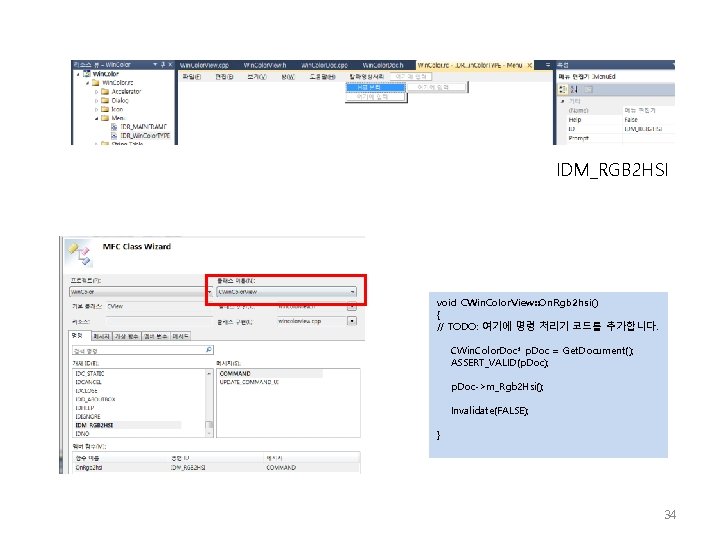
Task: Open the Resource View panel's window position dropdown arrow
Action: [x=155, y=65]
